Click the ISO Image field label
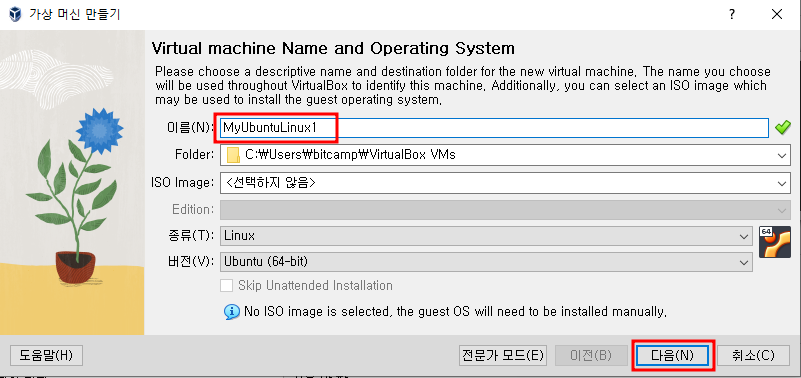Image resolution: width=801 pixels, height=378 pixels. pos(183,182)
